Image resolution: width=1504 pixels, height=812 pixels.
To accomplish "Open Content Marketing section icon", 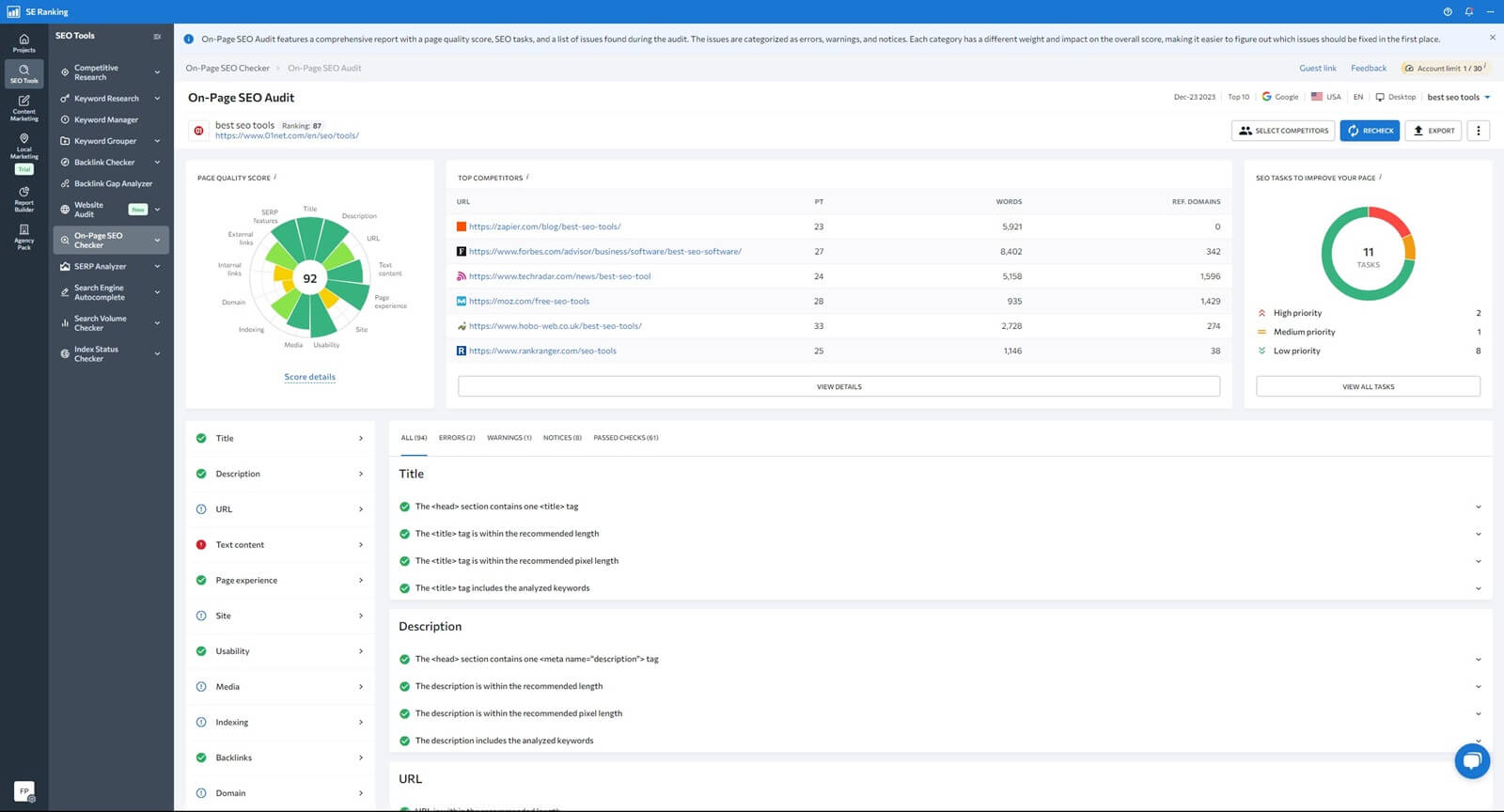I will (23, 108).
